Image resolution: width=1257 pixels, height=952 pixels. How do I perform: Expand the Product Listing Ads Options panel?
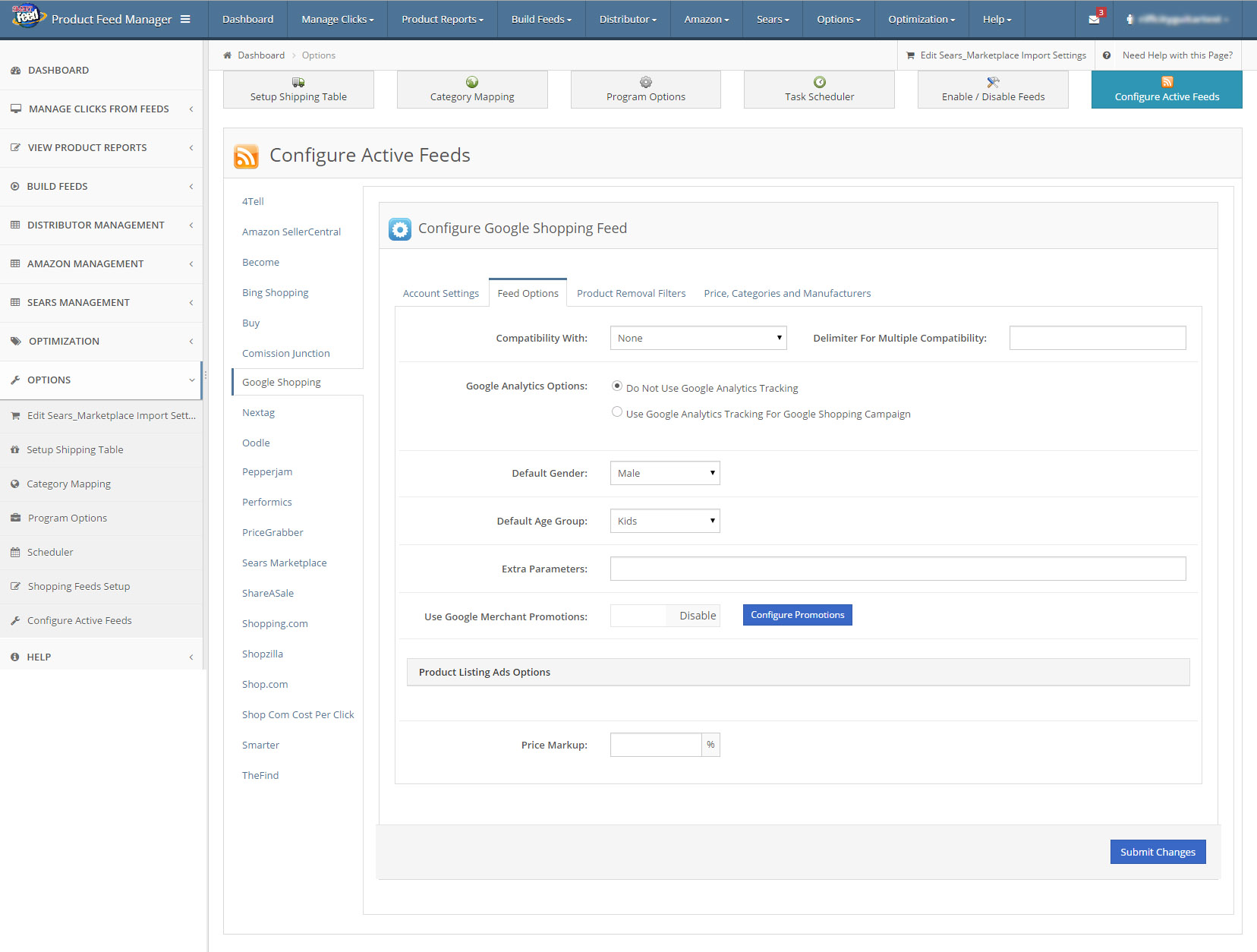coord(799,673)
